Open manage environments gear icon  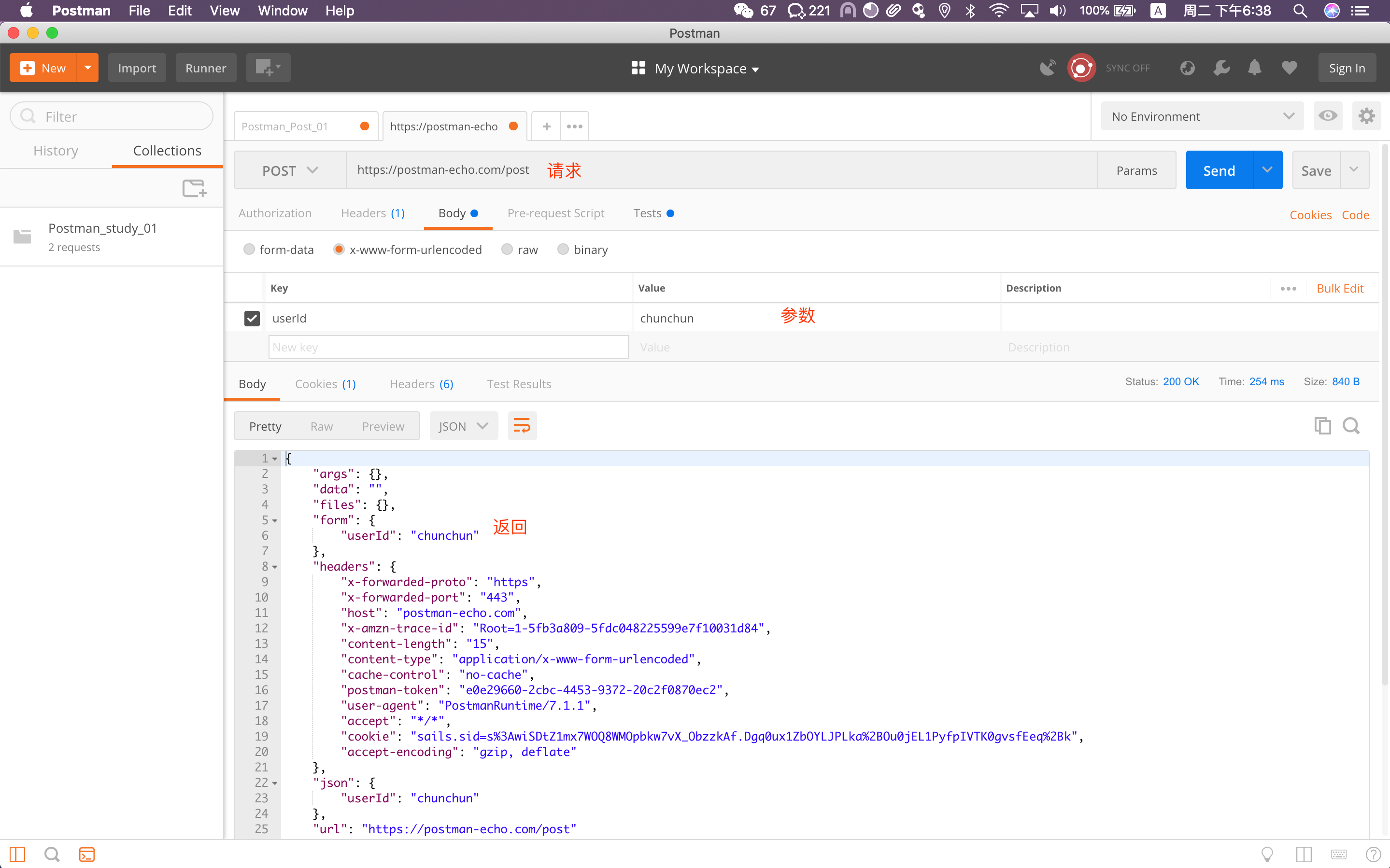(x=1366, y=116)
